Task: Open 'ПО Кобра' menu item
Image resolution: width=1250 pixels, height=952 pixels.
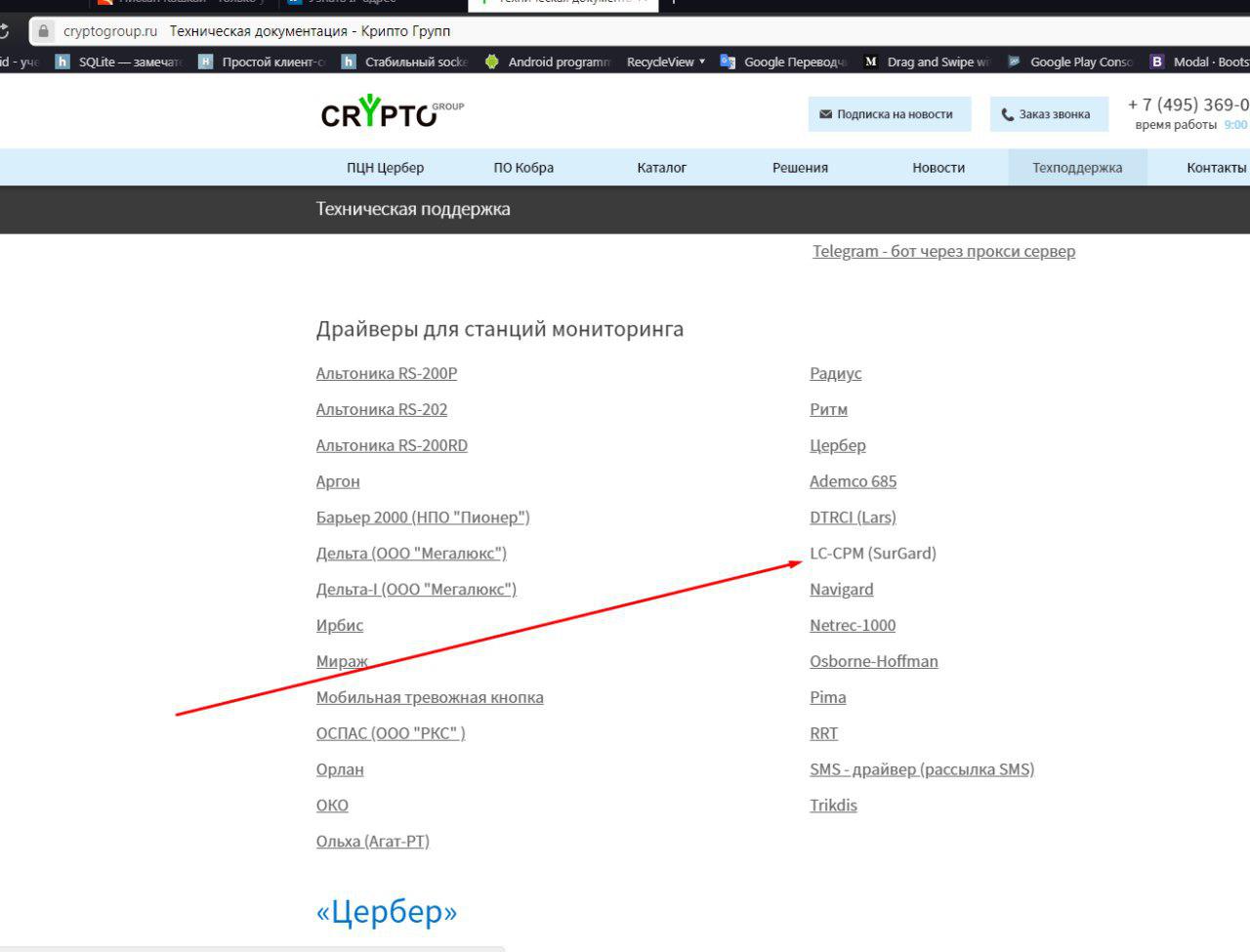Action: tap(523, 167)
